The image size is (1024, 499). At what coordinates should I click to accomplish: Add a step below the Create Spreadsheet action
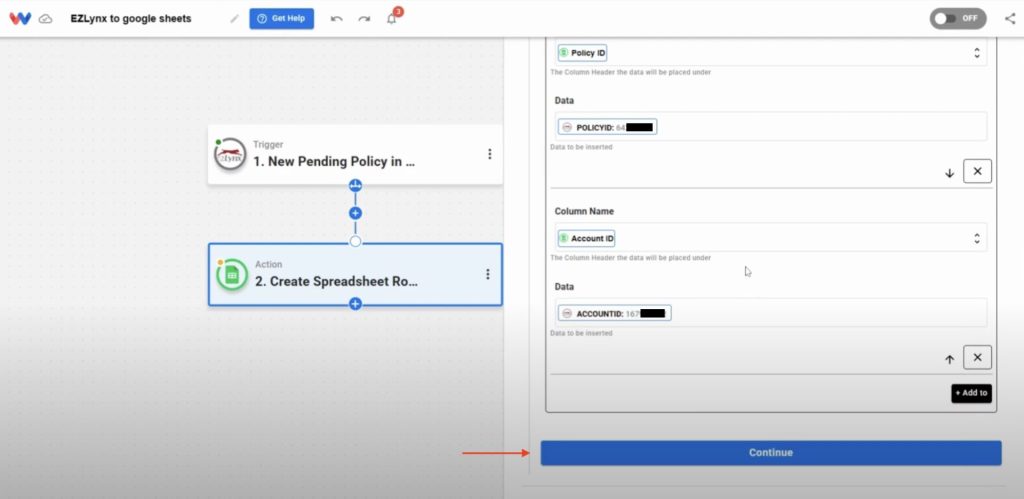[355, 304]
